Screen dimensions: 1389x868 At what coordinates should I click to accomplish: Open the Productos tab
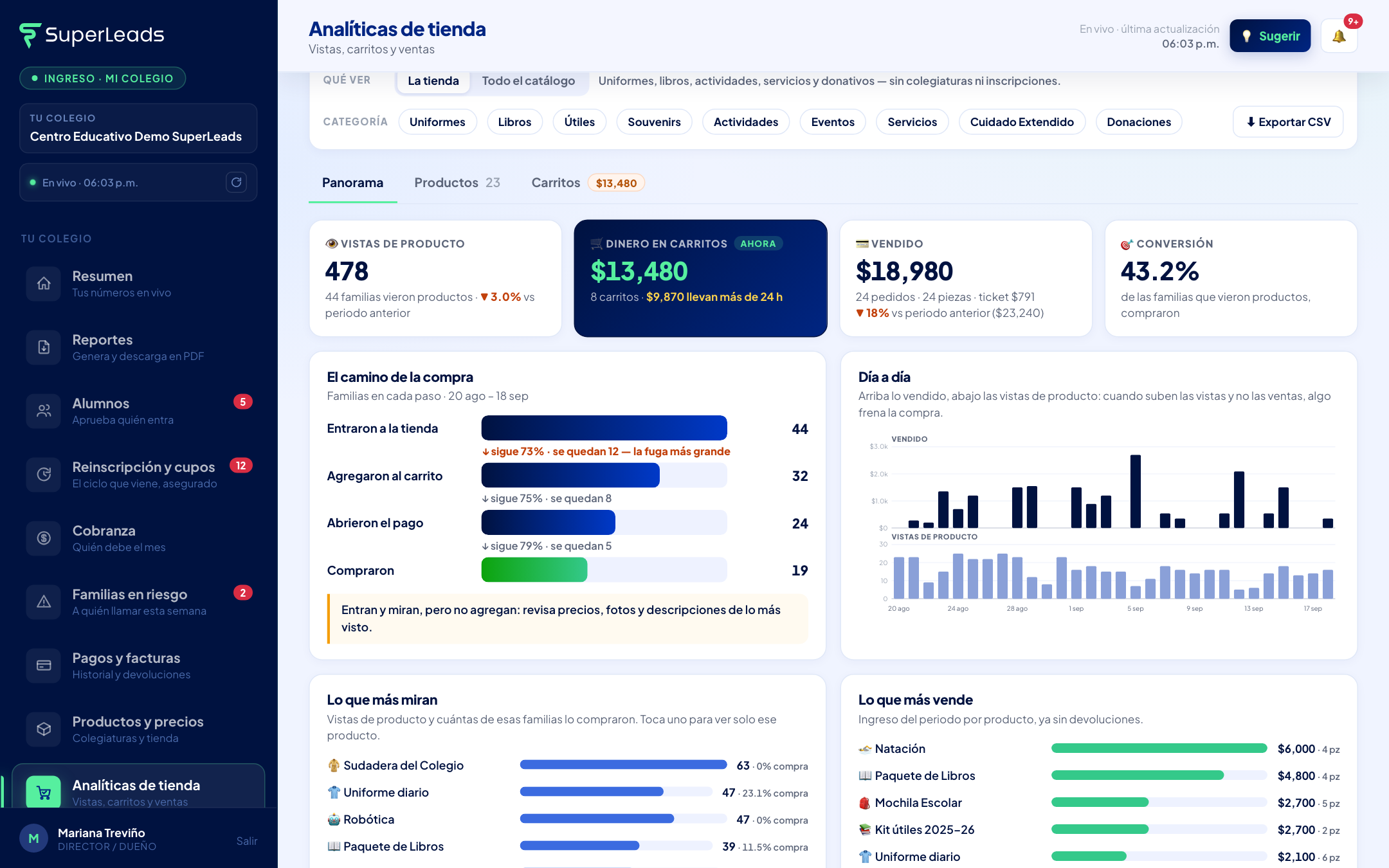tap(457, 183)
